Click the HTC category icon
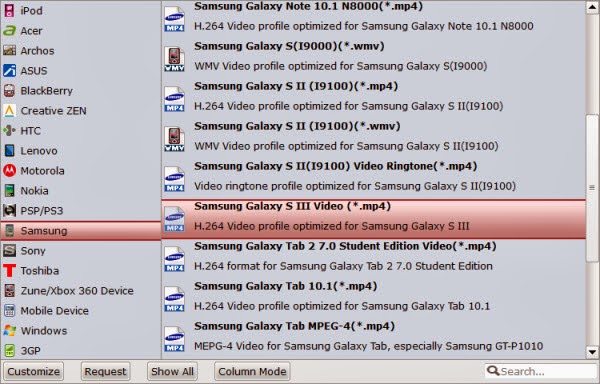Viewport: 600px width, 384px height. [x=9, y=130]
